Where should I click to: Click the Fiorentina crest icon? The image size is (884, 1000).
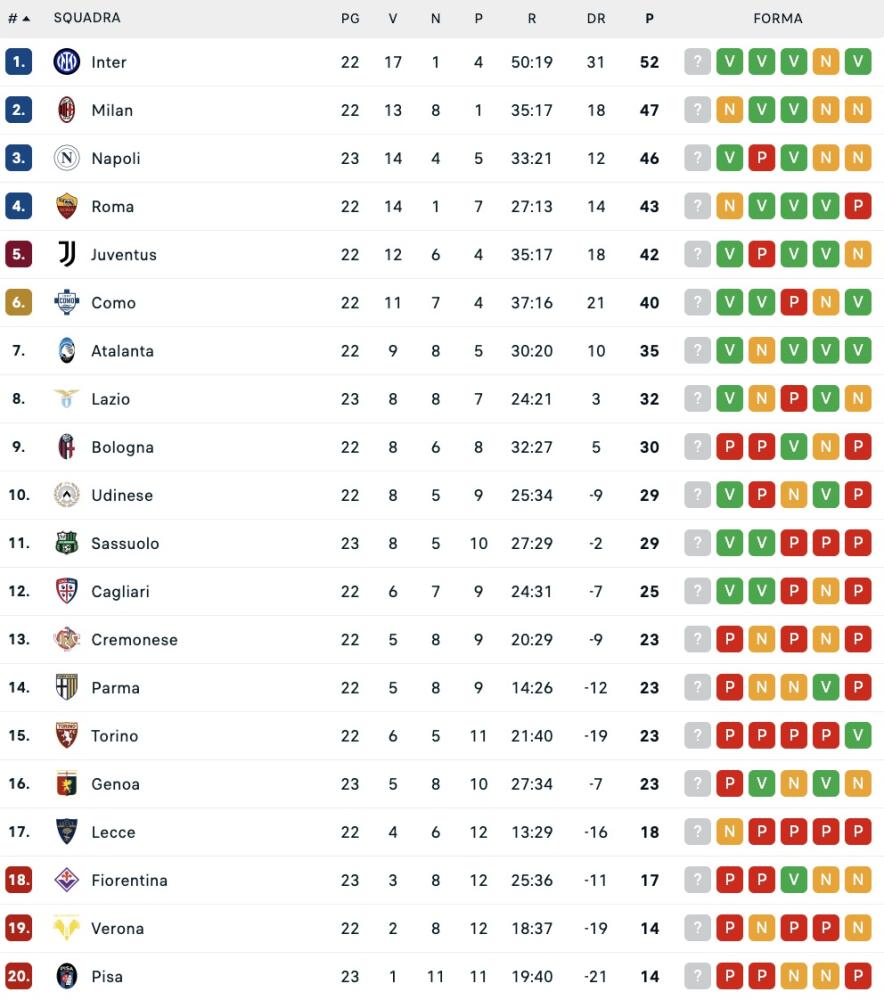click(x=66, y=880)
